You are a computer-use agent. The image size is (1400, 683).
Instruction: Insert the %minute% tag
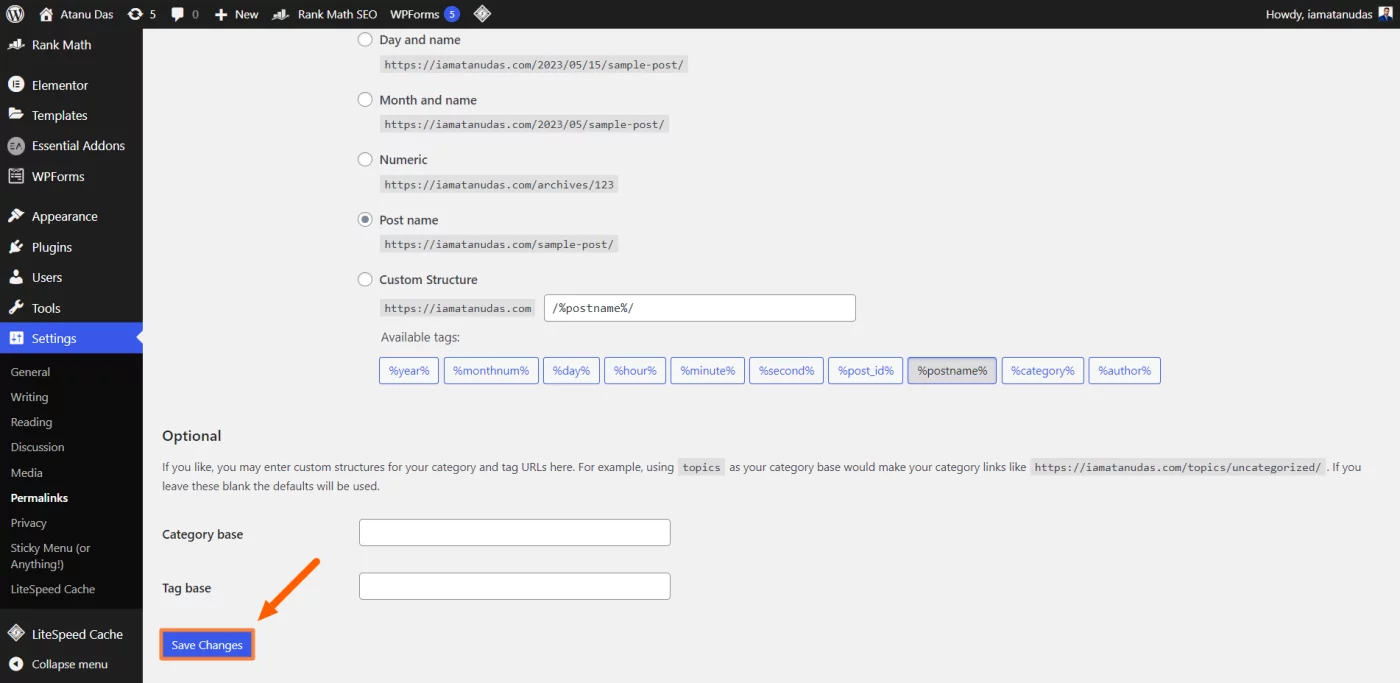click(708, 371)
